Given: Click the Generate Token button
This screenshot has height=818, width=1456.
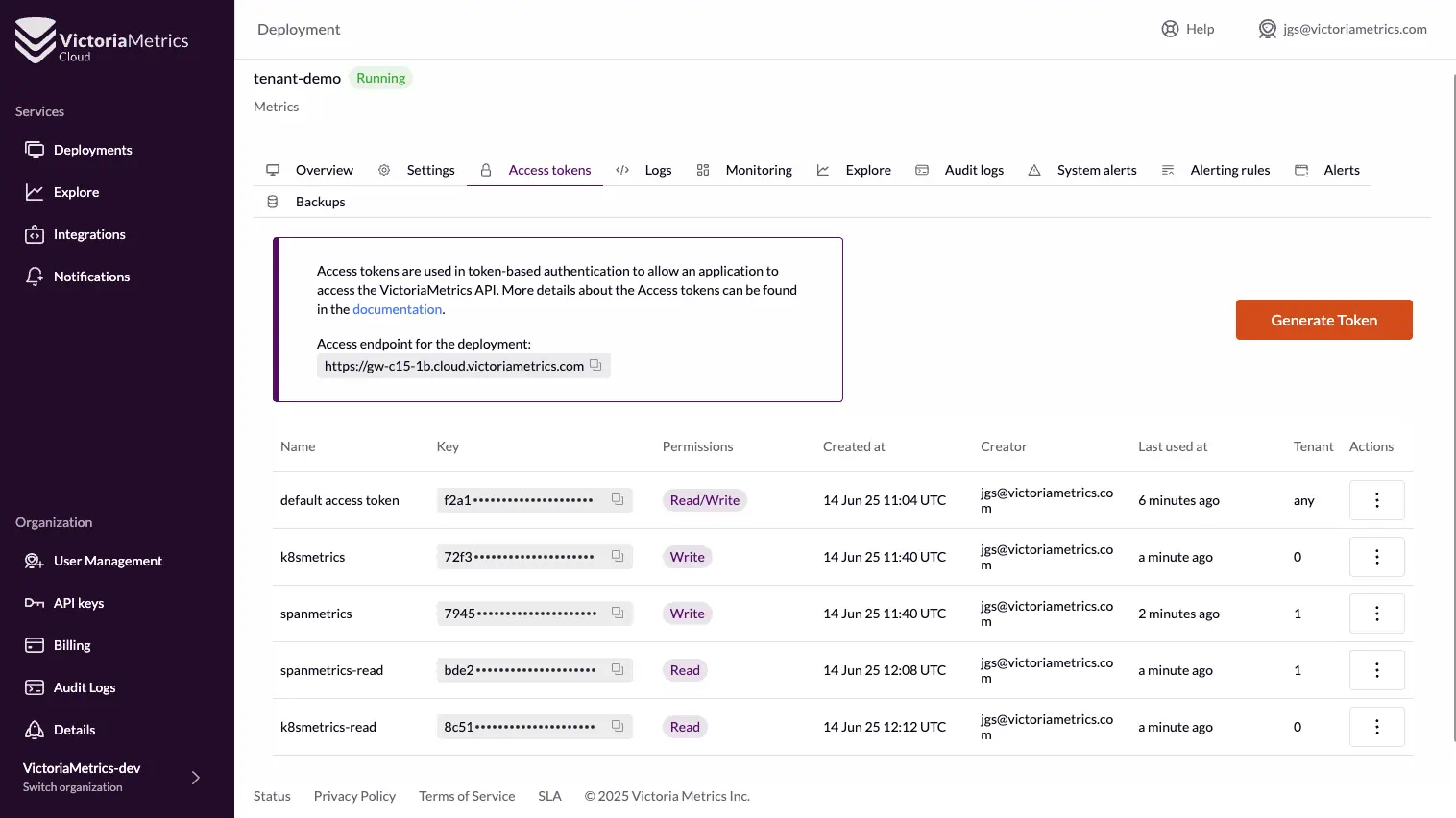Looking at the screenshot, I should (x=1323, y=320).
